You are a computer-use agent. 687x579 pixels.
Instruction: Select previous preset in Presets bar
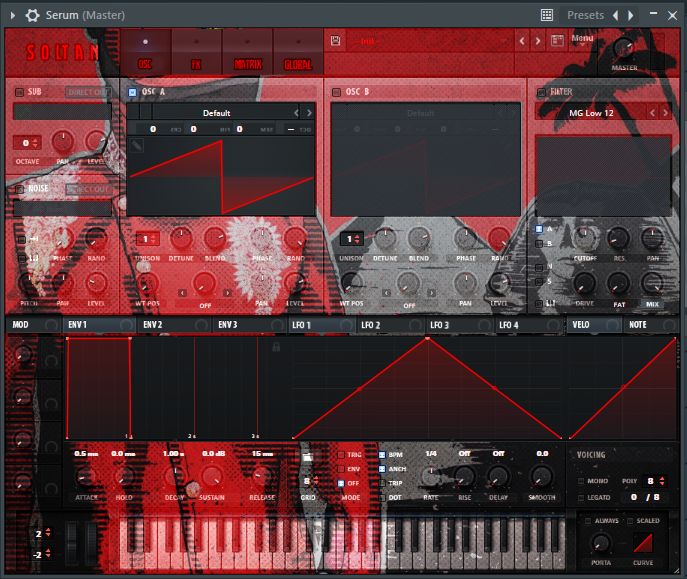point(616,15)
